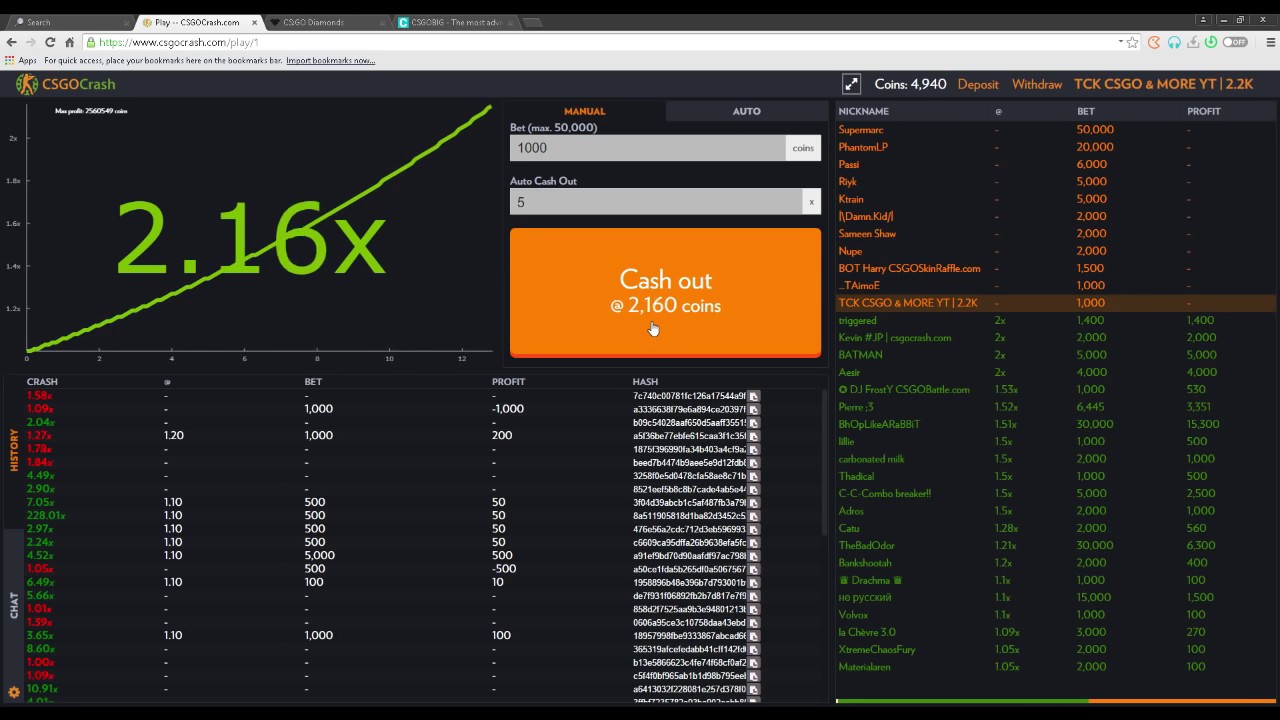Toggle fullscreen with the expand arrows icon
The image size is (1280, 720).
click(x=851, y=84)
